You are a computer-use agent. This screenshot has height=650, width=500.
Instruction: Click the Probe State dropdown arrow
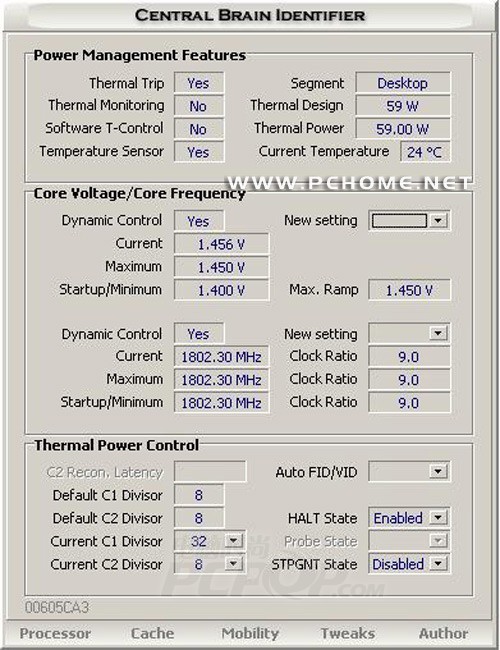coord(438,541)
